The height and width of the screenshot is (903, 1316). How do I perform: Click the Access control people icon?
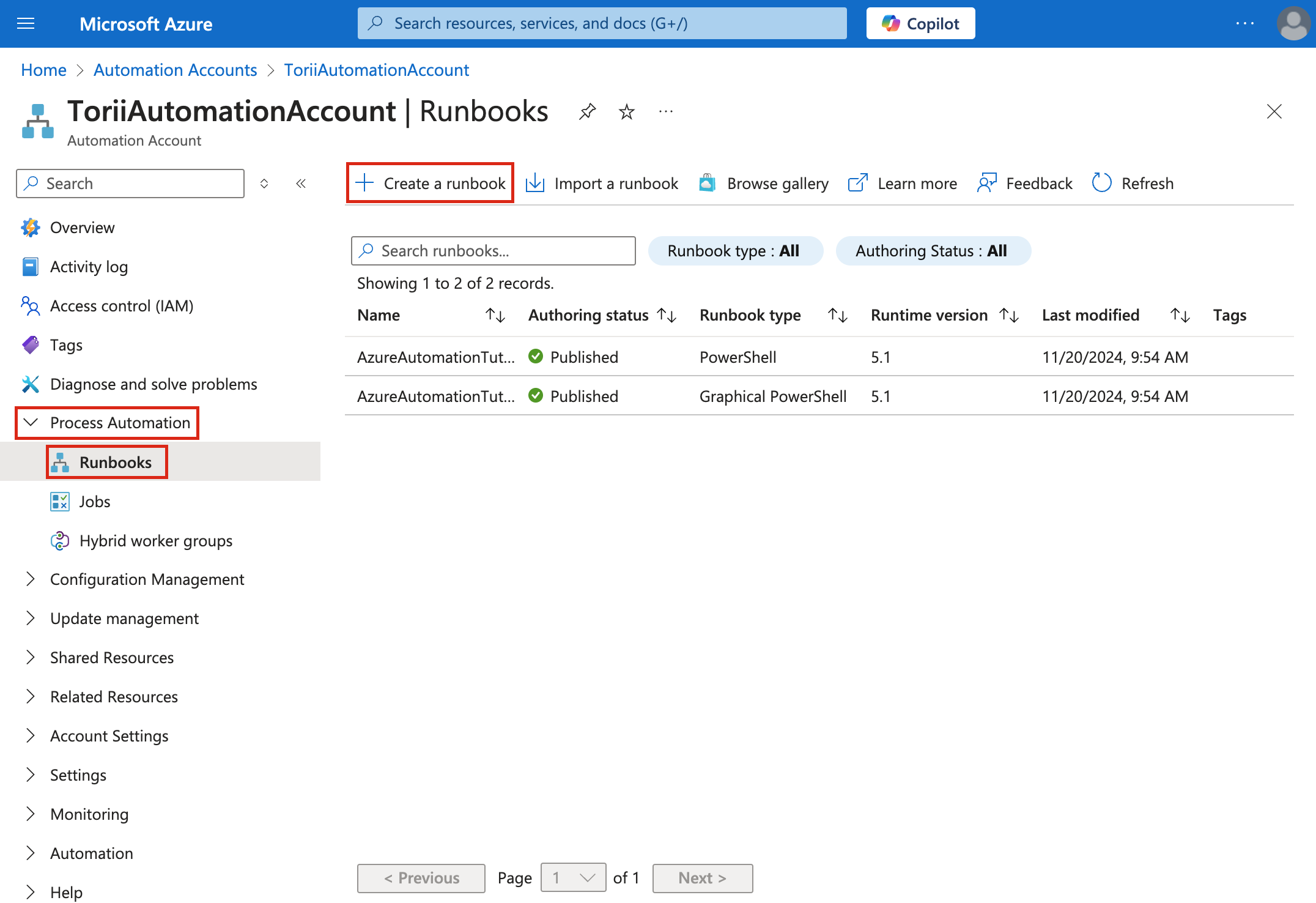point(31,306)
